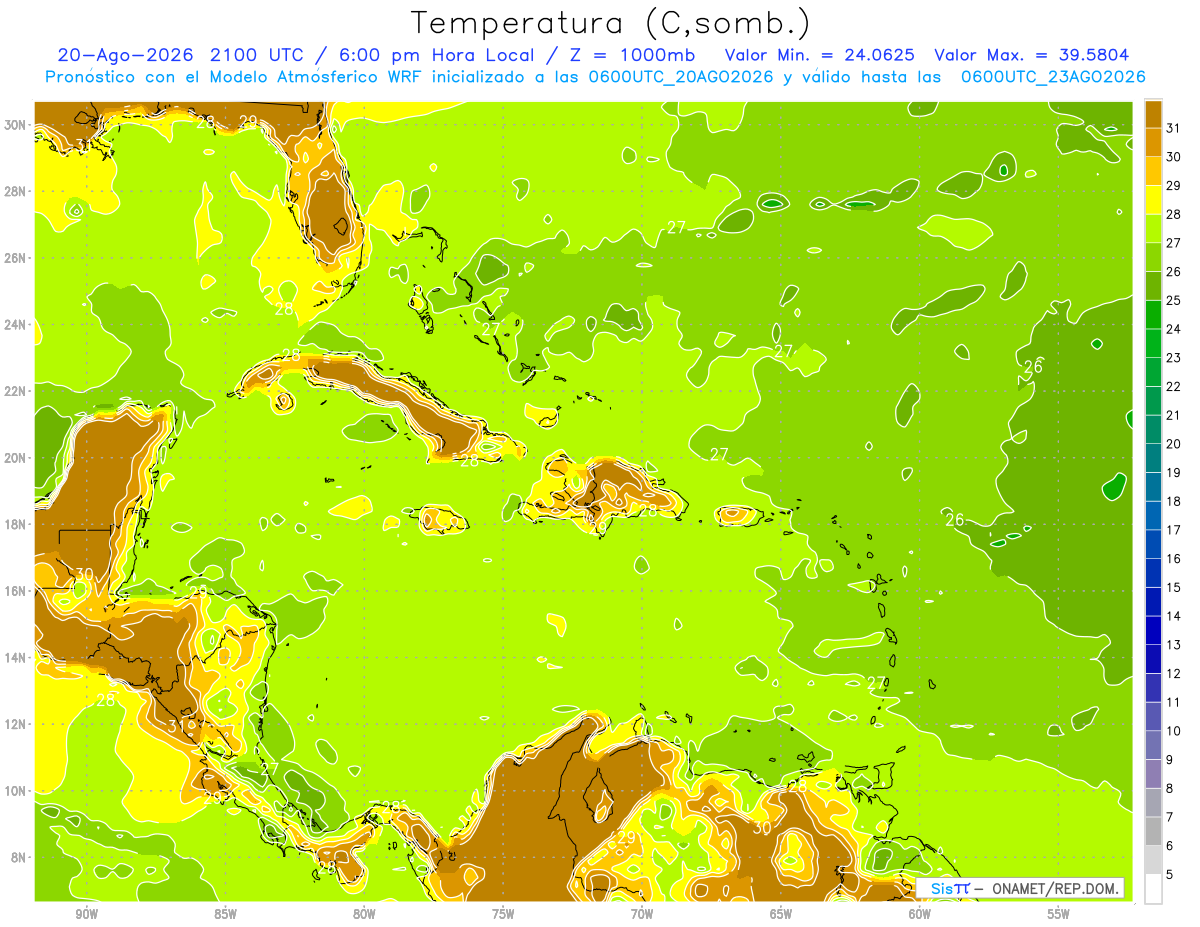
Task: Click the 31 value on the color scale legend
Action: [x=1174, y=128]
